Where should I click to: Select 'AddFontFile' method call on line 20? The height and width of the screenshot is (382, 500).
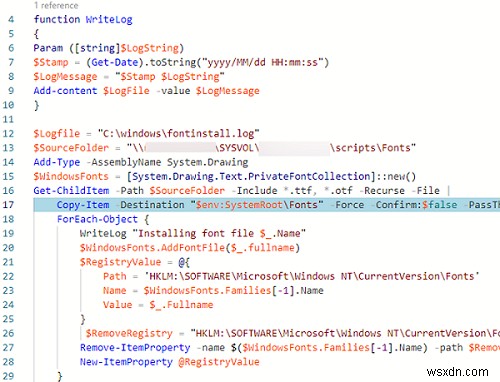193,248
